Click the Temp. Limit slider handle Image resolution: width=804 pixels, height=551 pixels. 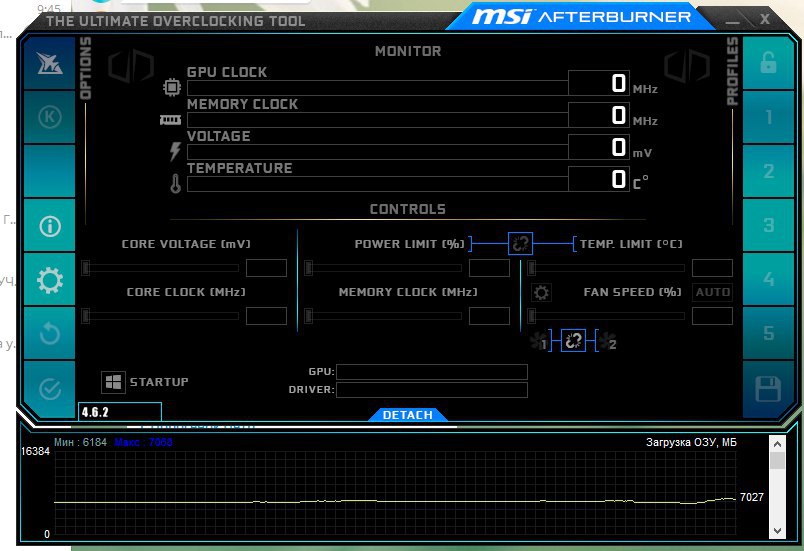(532, 268)
